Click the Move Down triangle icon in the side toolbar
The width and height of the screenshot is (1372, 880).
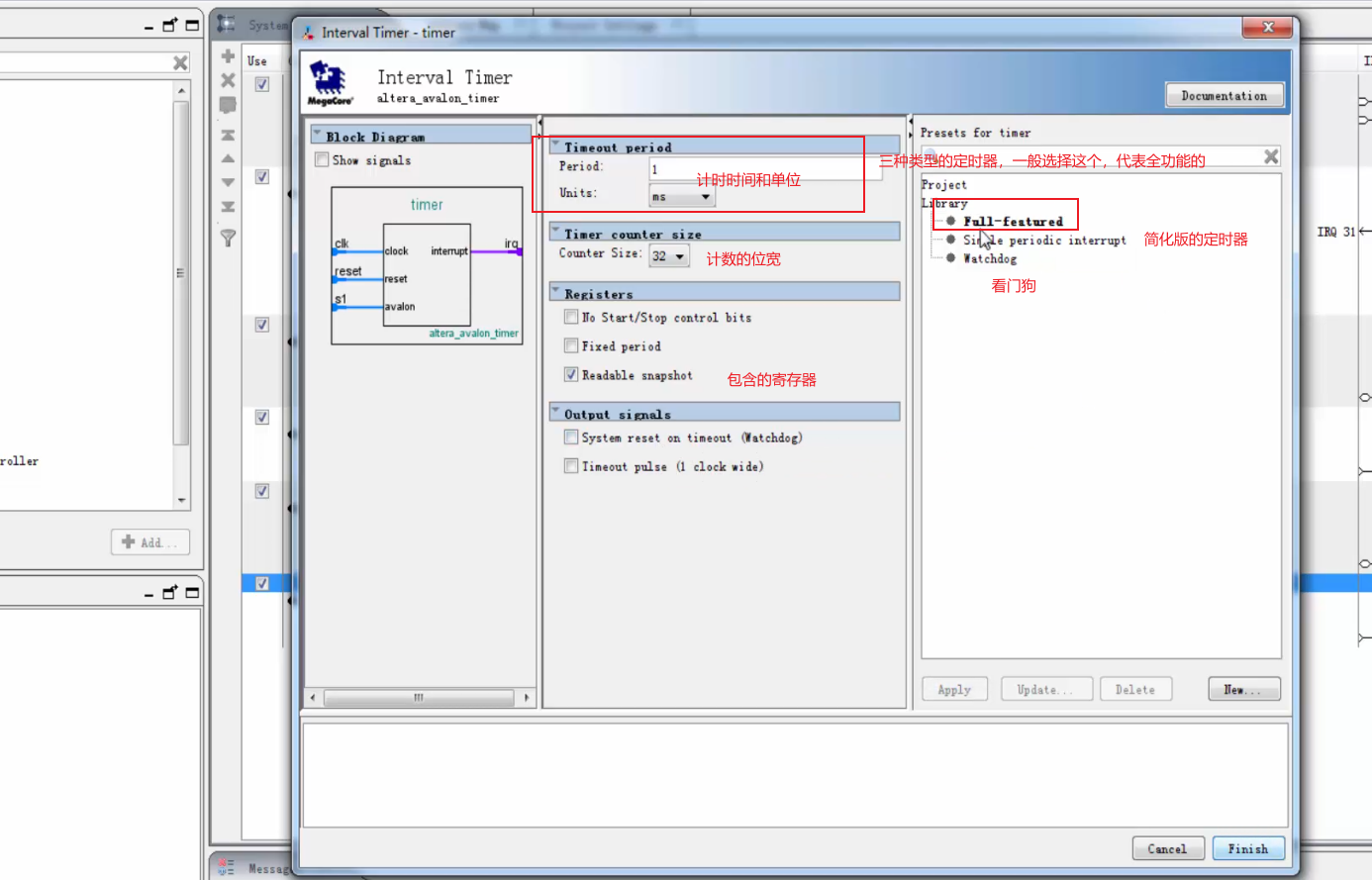point(228,182)
